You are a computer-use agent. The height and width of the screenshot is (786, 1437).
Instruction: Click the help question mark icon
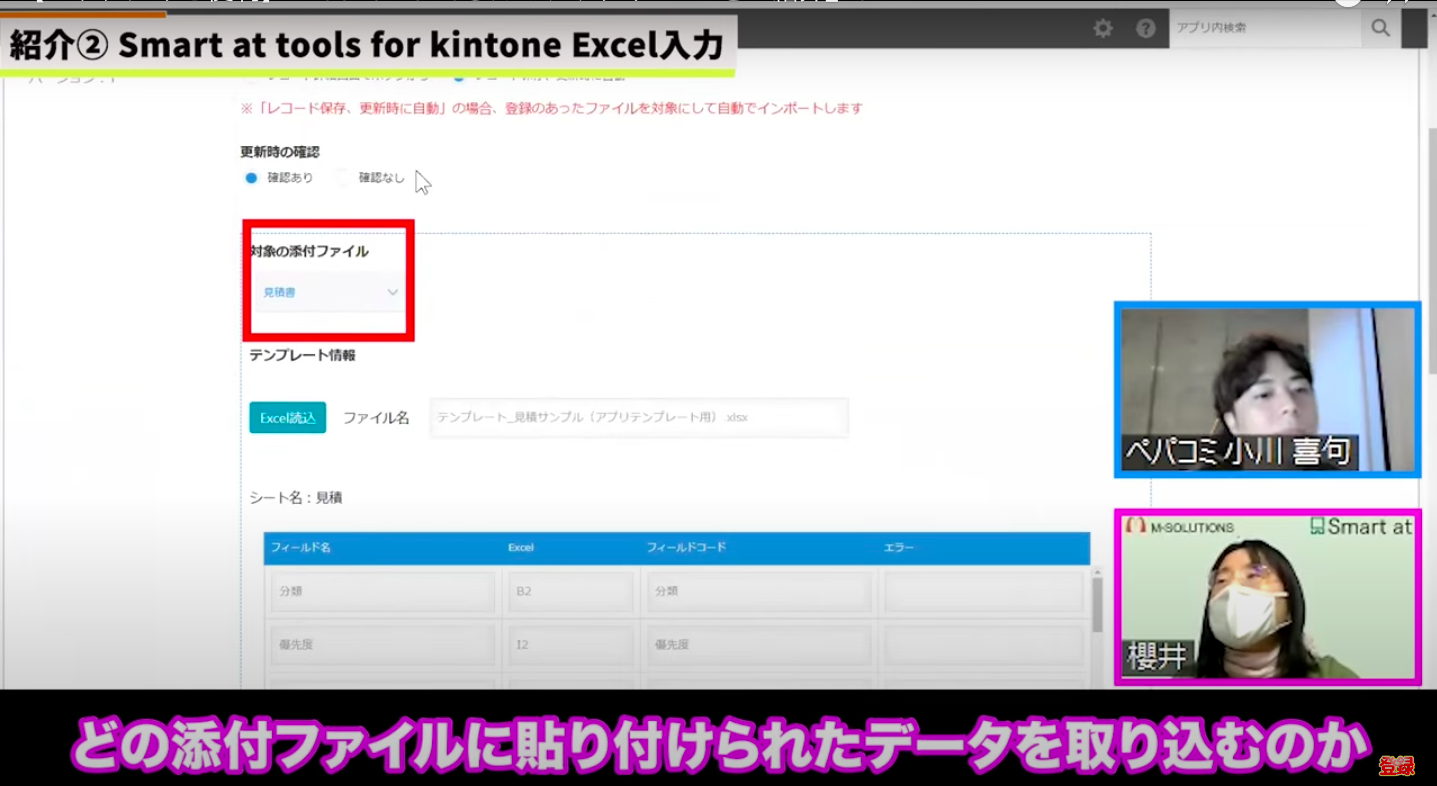click(x=1146, y=28)
